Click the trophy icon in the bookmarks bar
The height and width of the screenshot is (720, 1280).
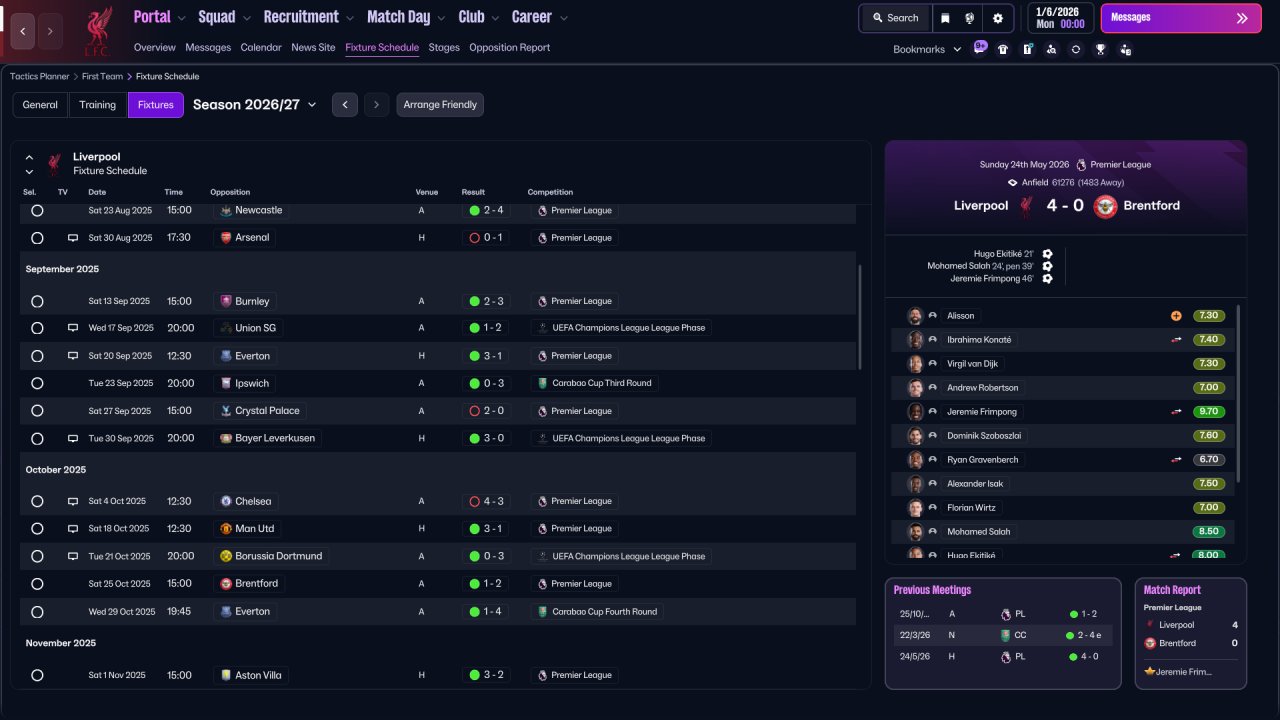coord(1100,49)
